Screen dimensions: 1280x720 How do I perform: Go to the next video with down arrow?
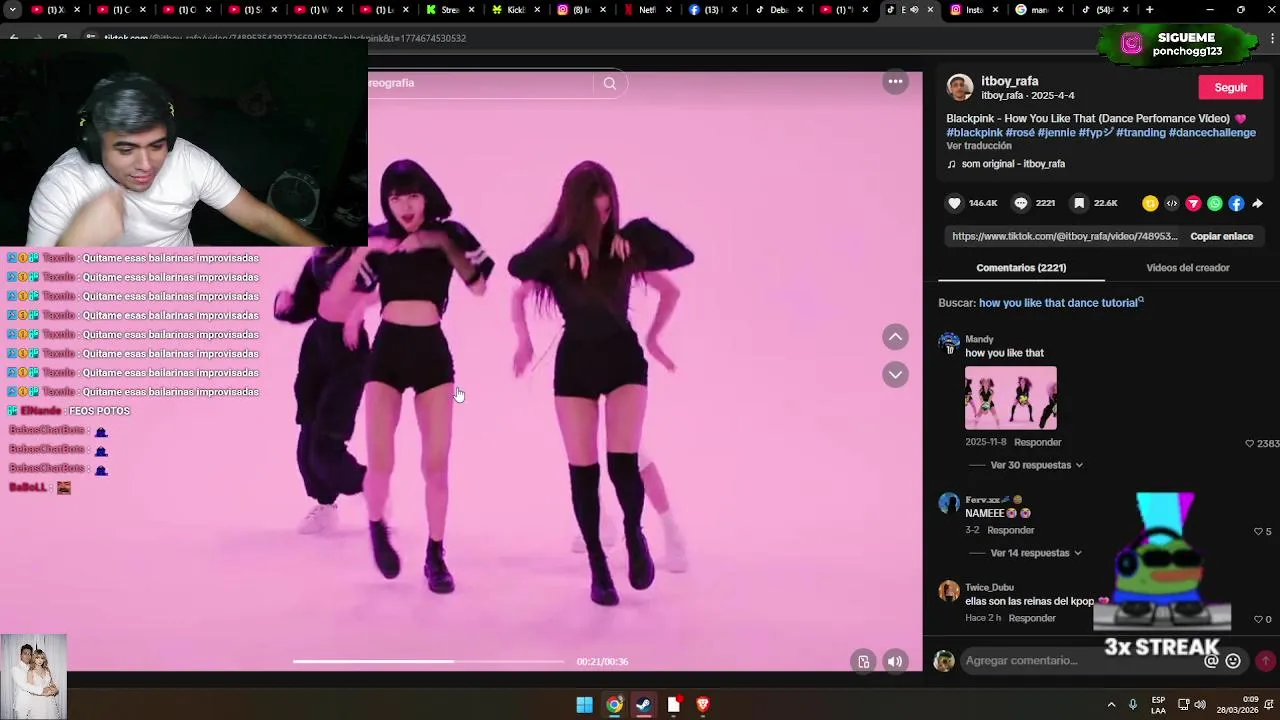pos(895,375)
